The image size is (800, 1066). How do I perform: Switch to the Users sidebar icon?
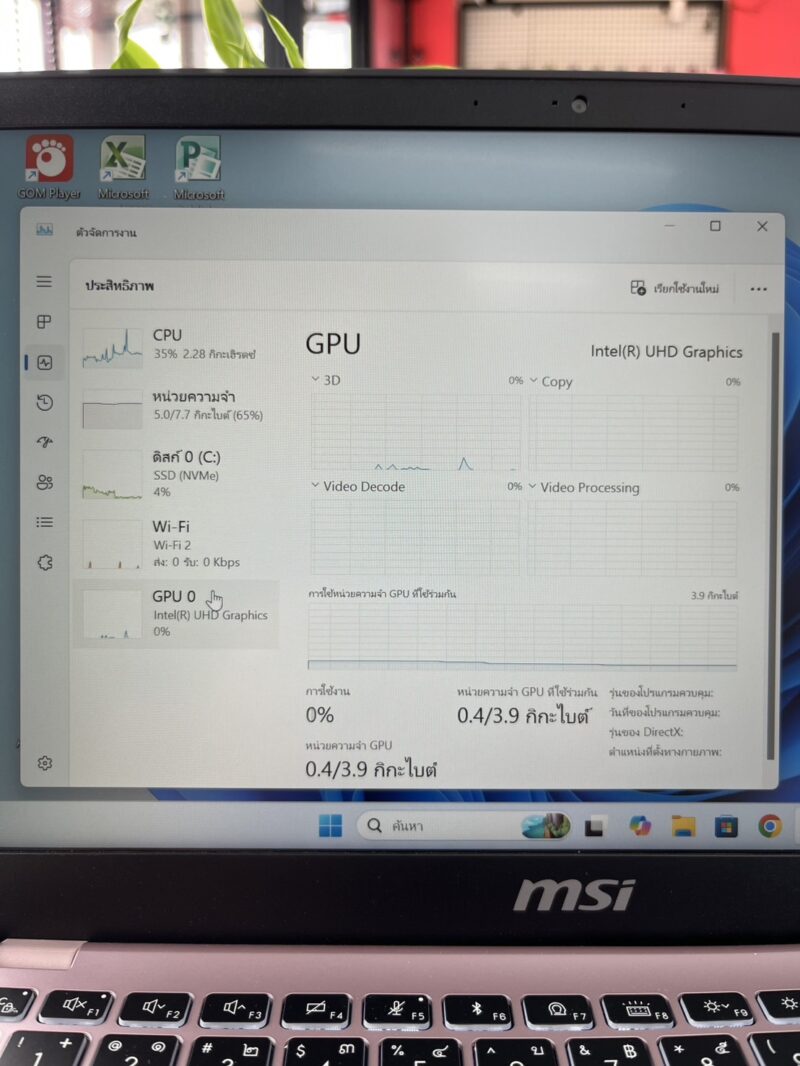[44, 482]
